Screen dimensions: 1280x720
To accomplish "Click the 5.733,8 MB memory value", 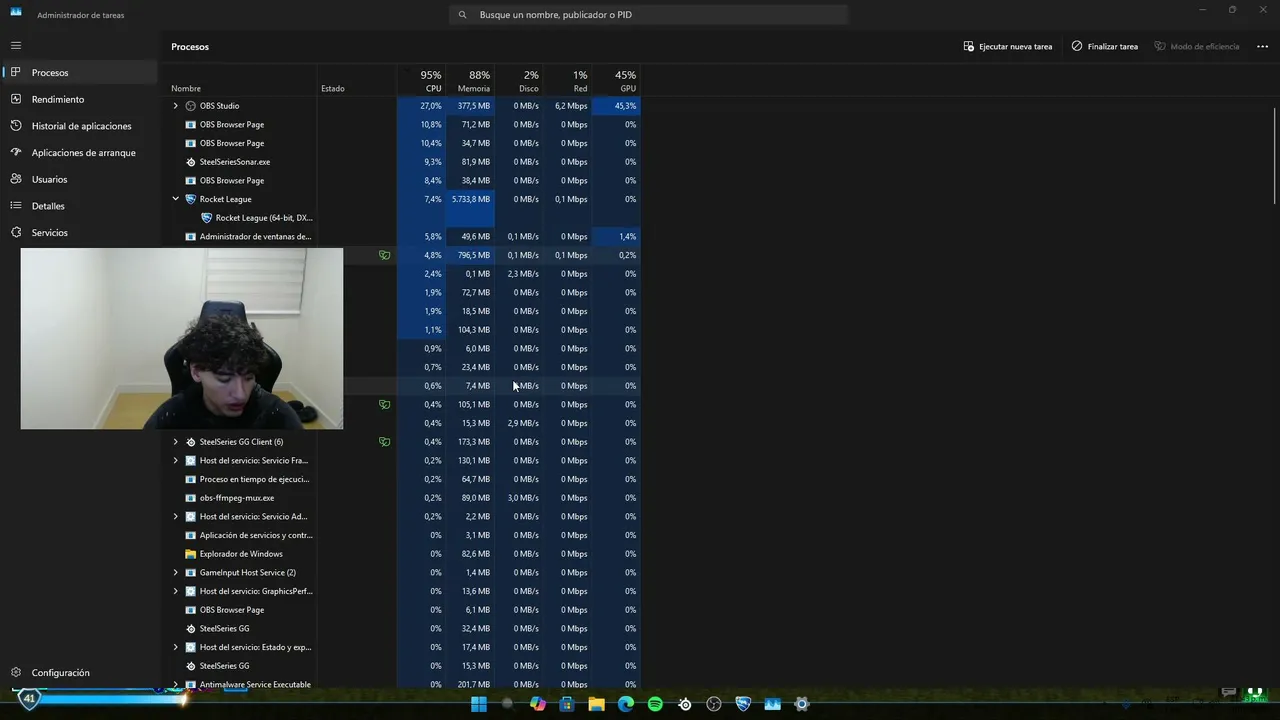I will pyautogui.click(x=471, y=199).
